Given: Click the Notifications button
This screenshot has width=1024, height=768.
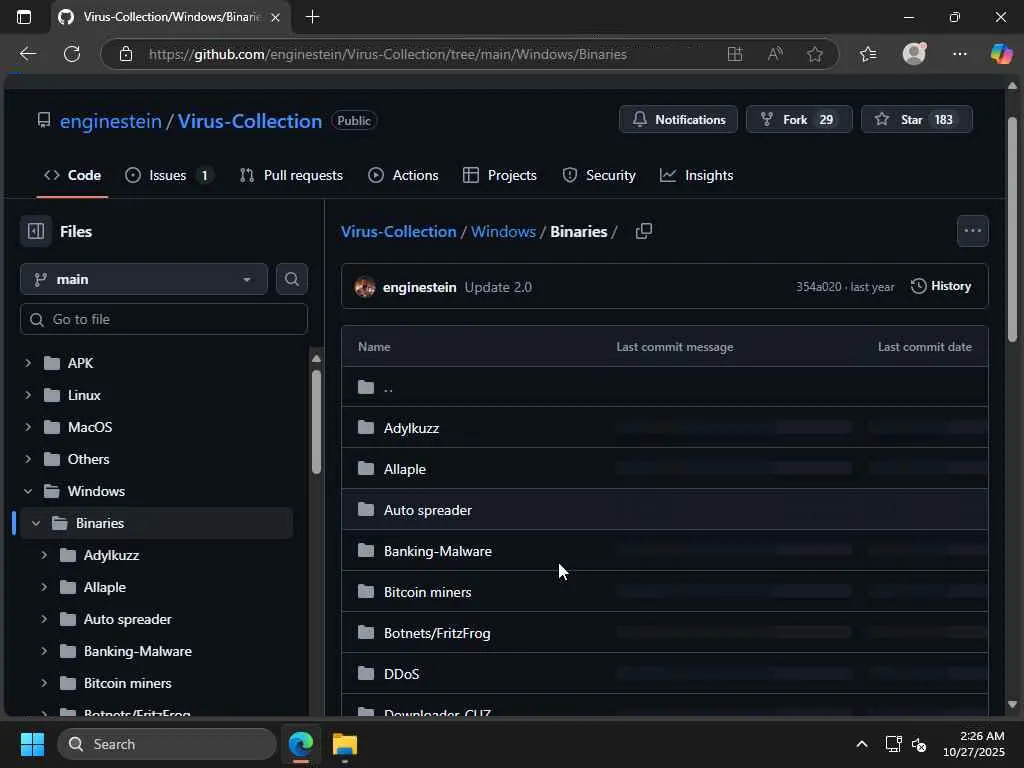Looking at the screenshot, I should click(679, 120).
